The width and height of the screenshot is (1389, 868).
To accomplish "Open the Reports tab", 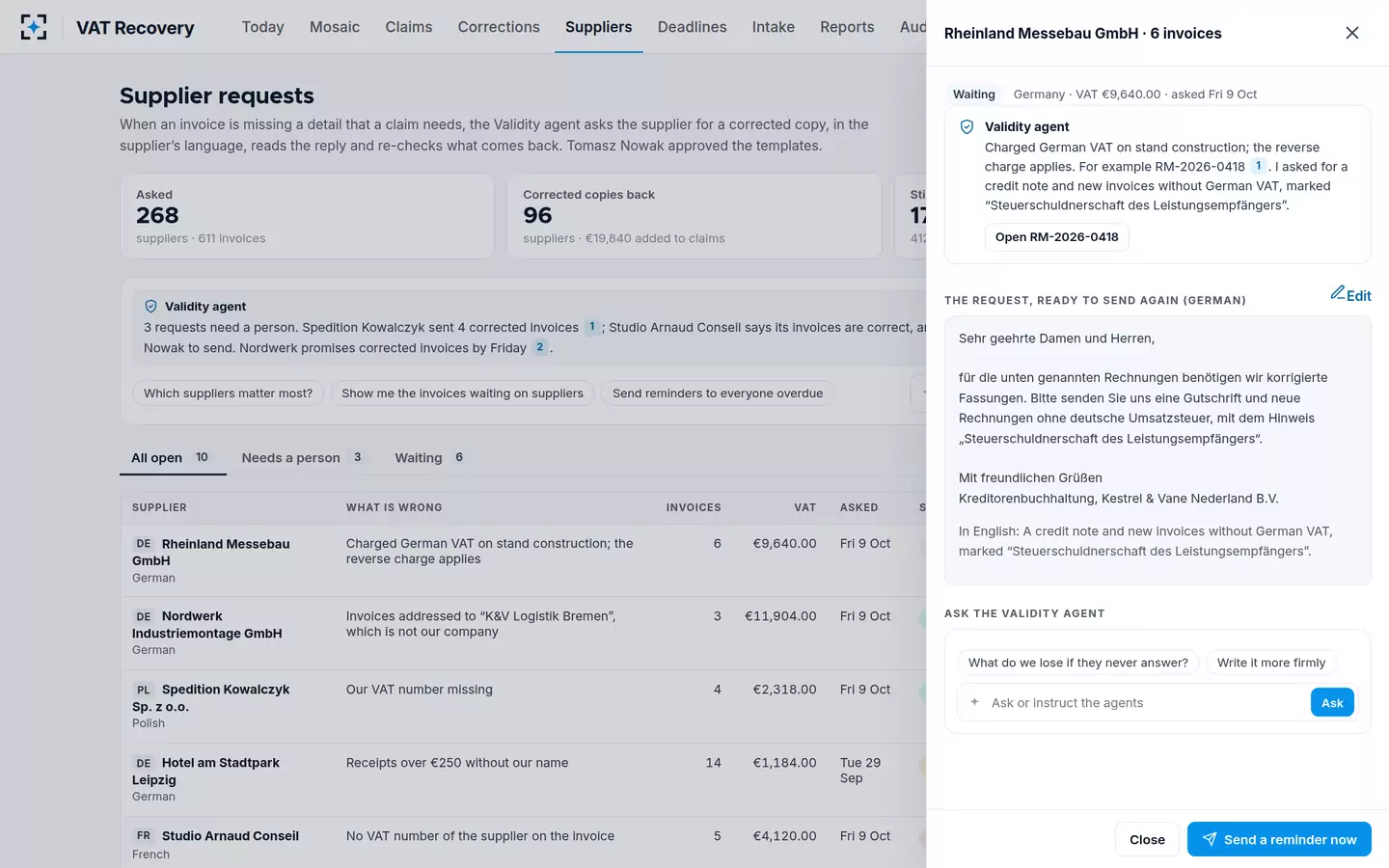I will pyautogui.click(x=847, y=27).
